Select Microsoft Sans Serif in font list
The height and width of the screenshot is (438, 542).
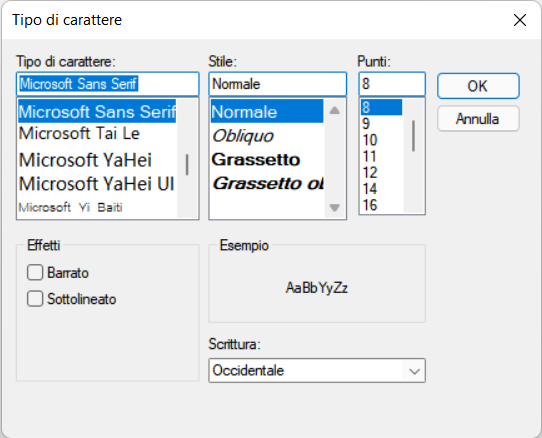pyautogui.click(x=97, y=111)
